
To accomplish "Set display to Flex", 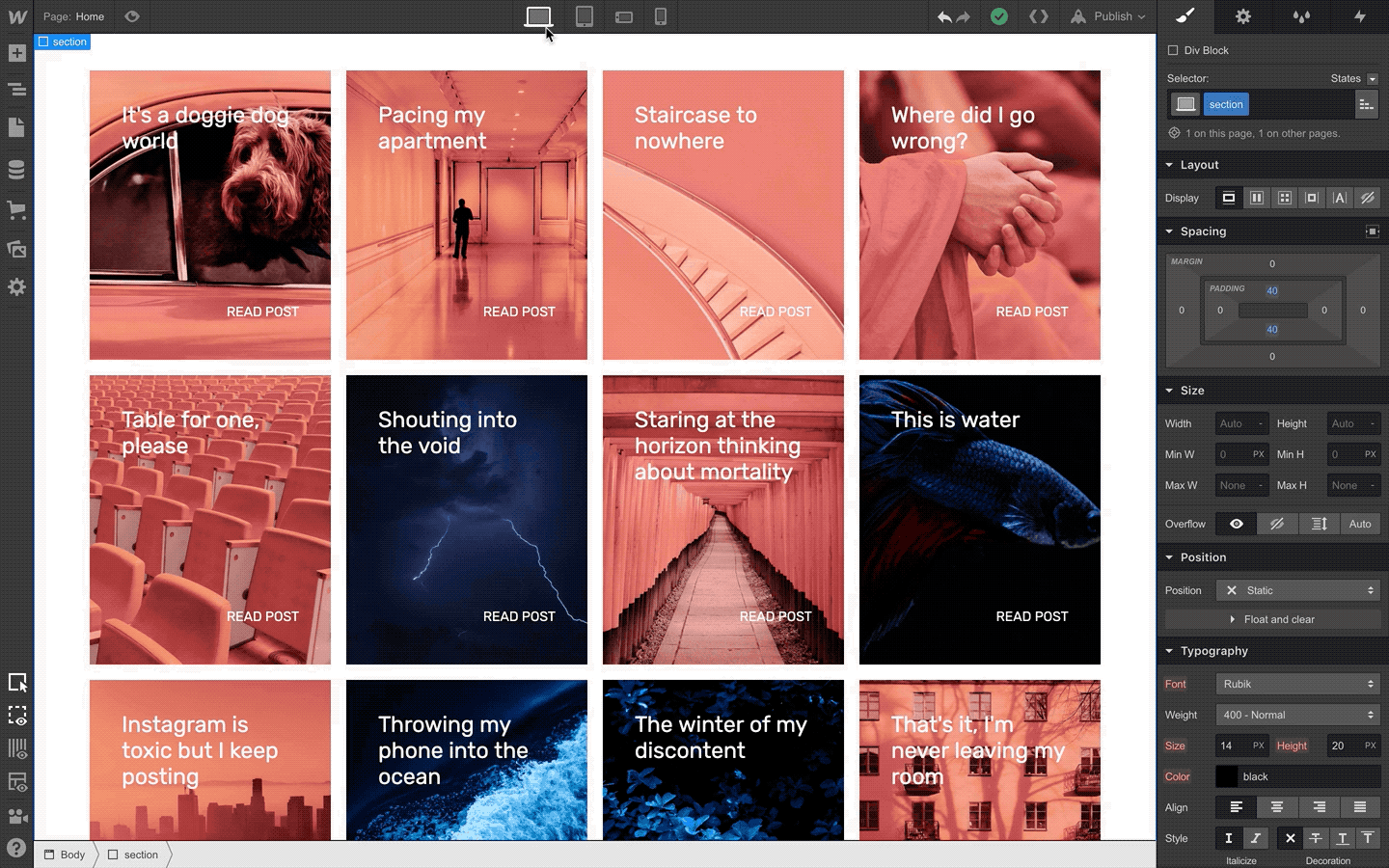I will tap(1257, 198).
